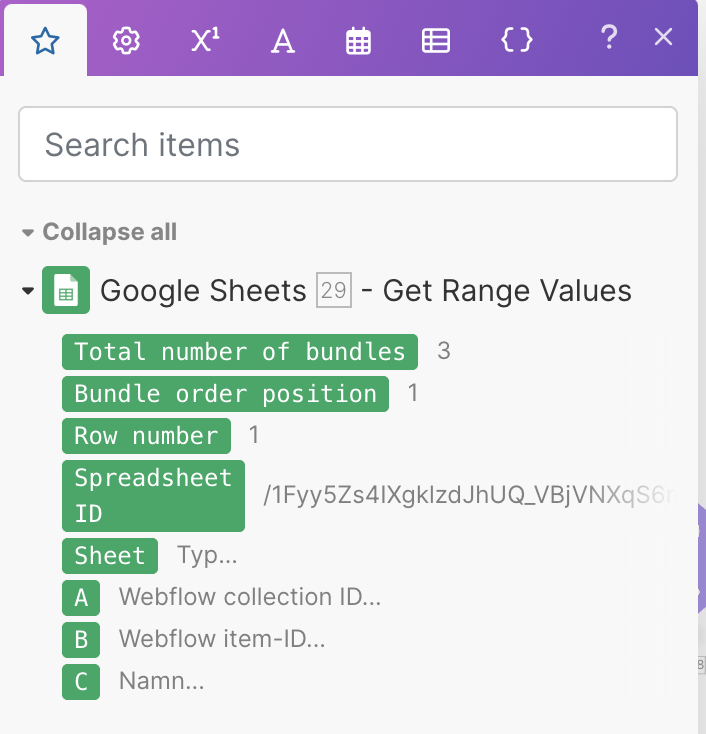Open the general functions gear tab
This screenshot has height=734, width=706.
click(x=125, y=41)
